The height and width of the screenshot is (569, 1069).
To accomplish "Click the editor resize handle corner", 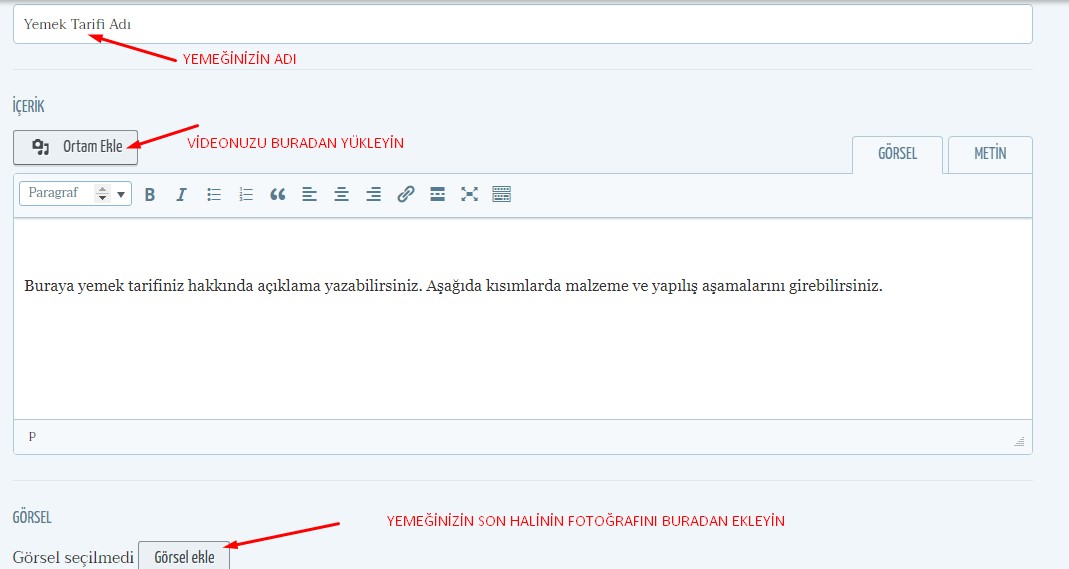I will click(1019, 442).
